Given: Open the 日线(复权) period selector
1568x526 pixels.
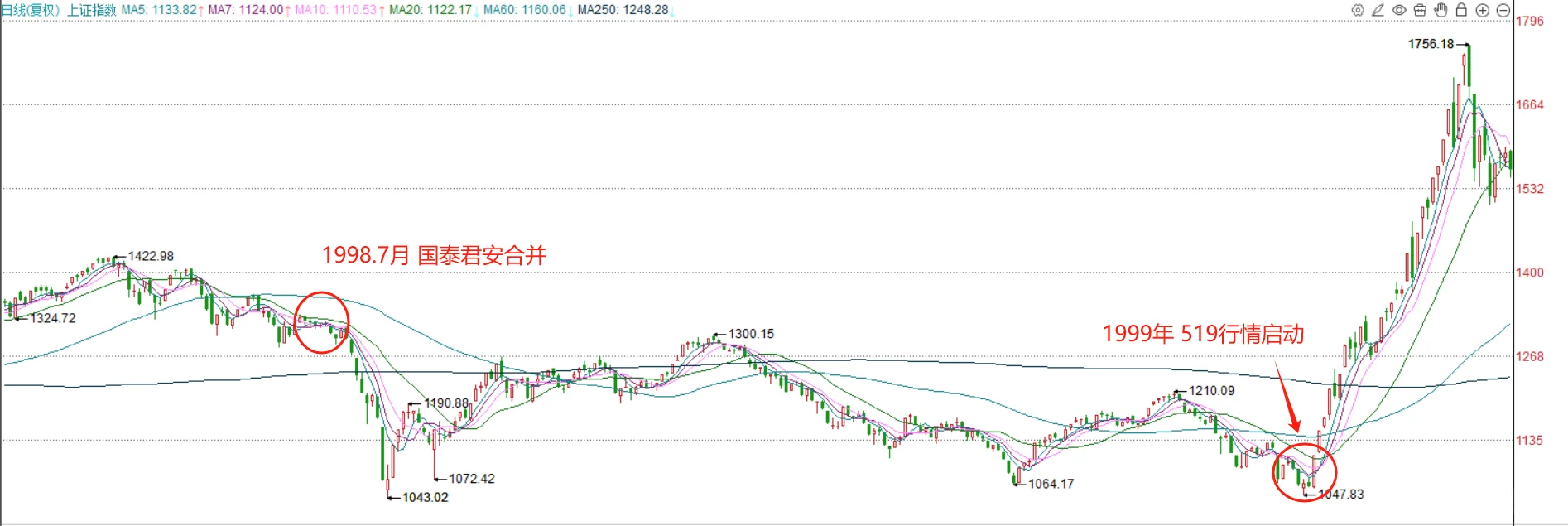Looking at the screenshot, I should (31, 10).
